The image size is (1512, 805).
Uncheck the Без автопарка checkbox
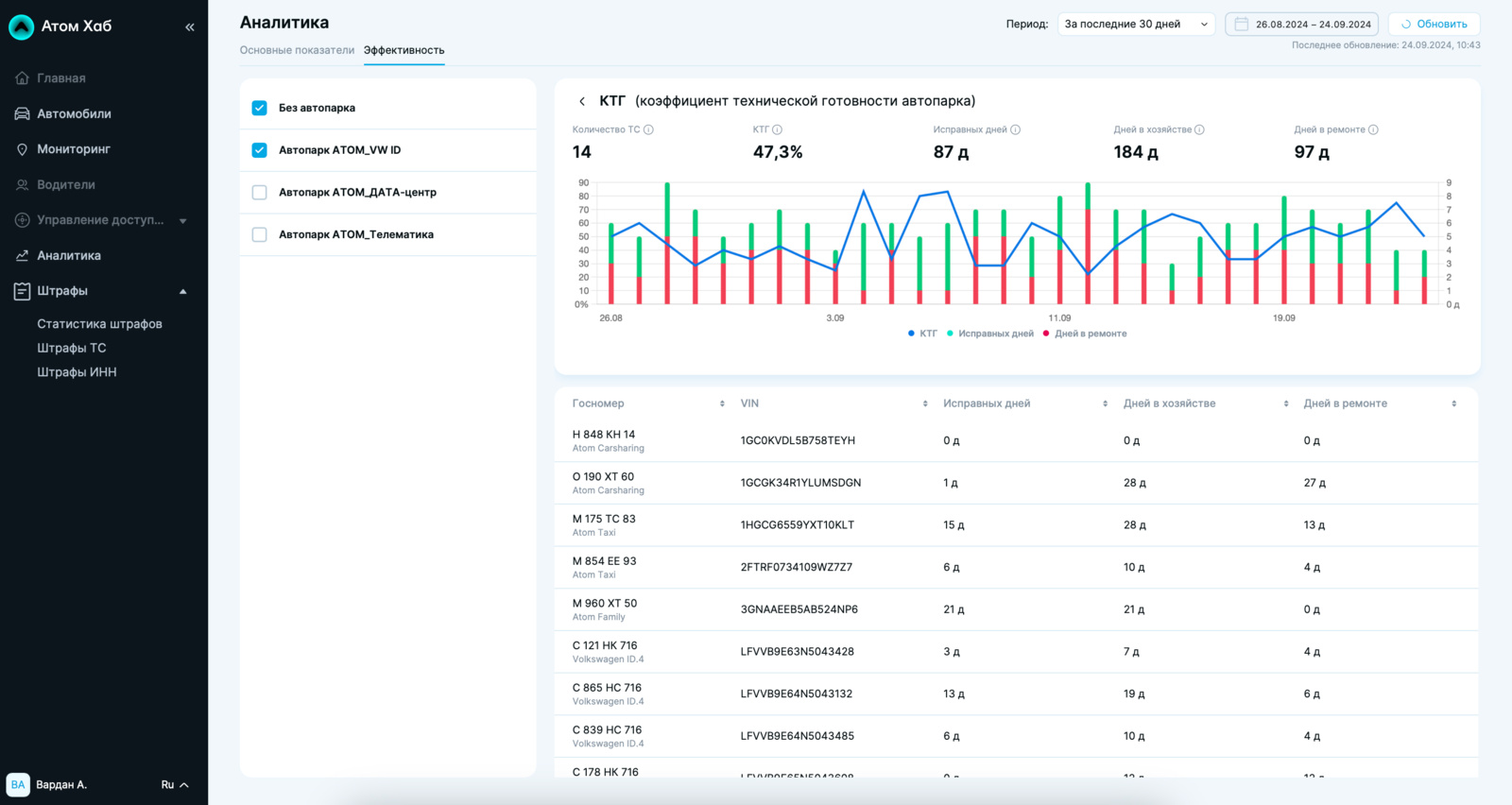point(260,108)
